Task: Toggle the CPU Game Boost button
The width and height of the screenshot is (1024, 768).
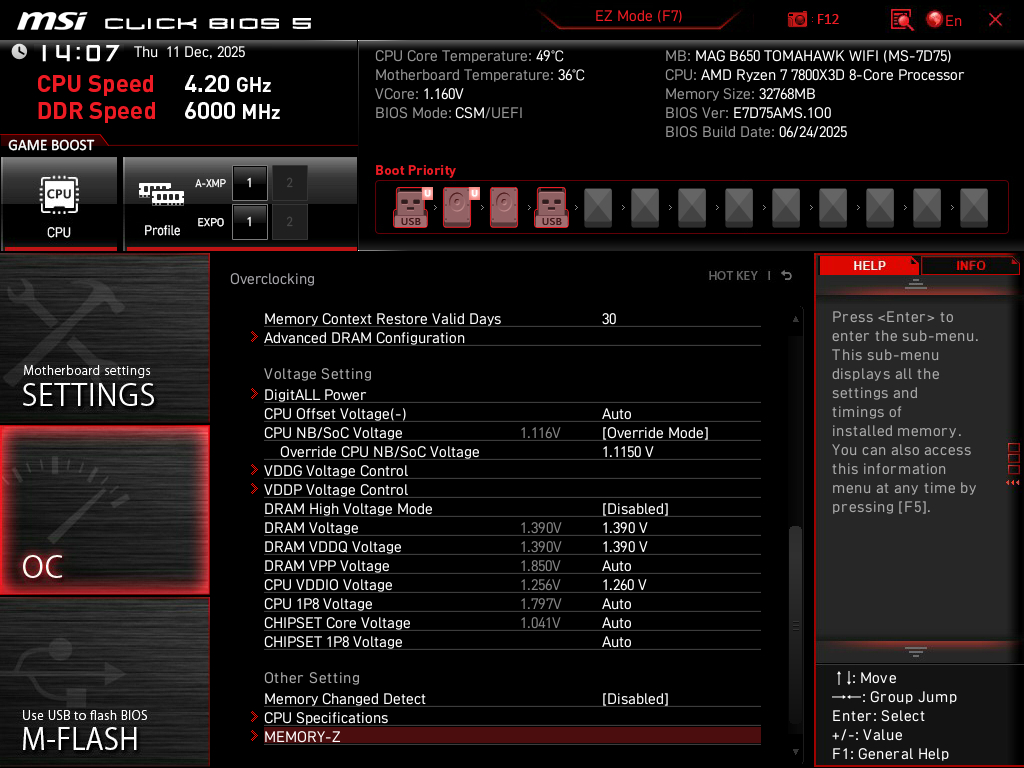Action: tap(59, 203)
